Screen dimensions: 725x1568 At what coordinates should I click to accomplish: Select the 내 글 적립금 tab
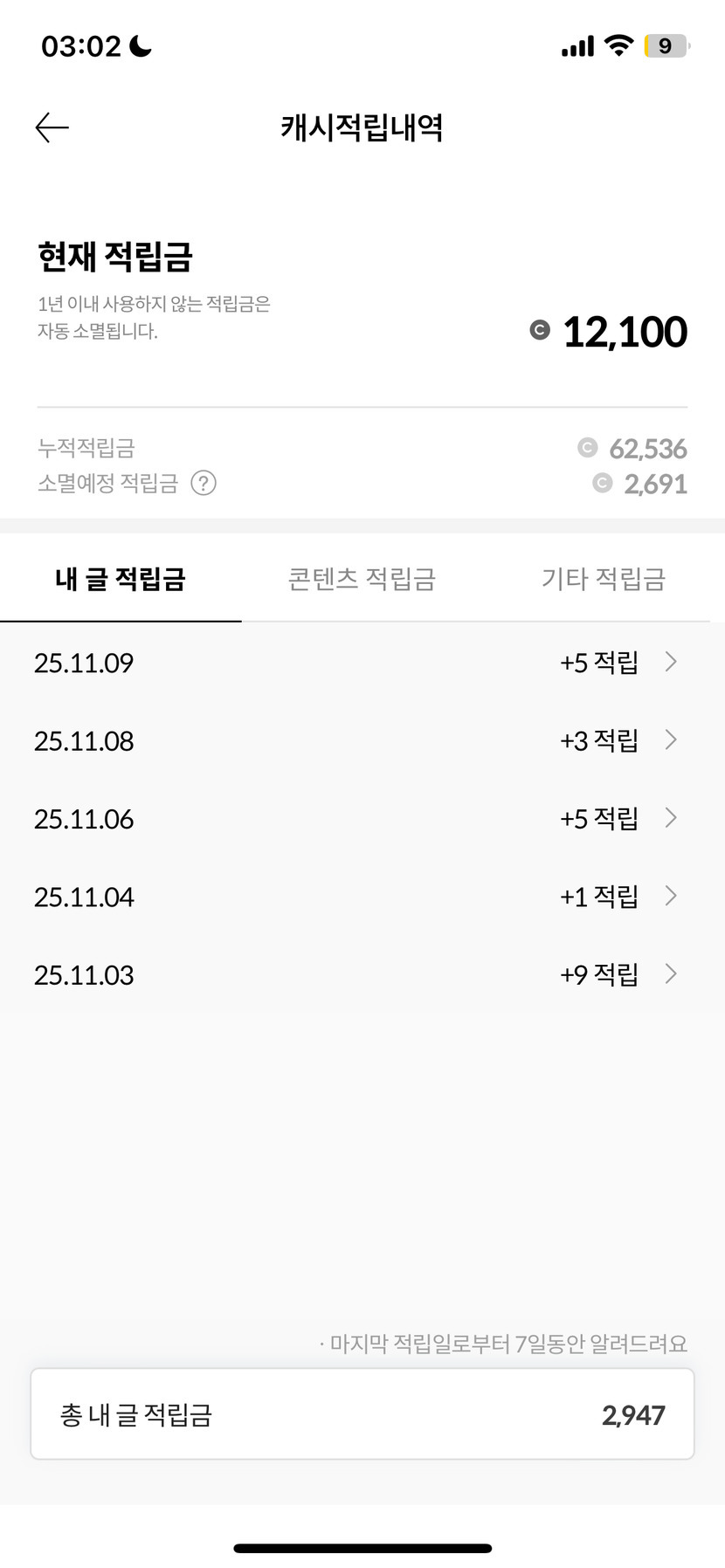tap(121, 578)
